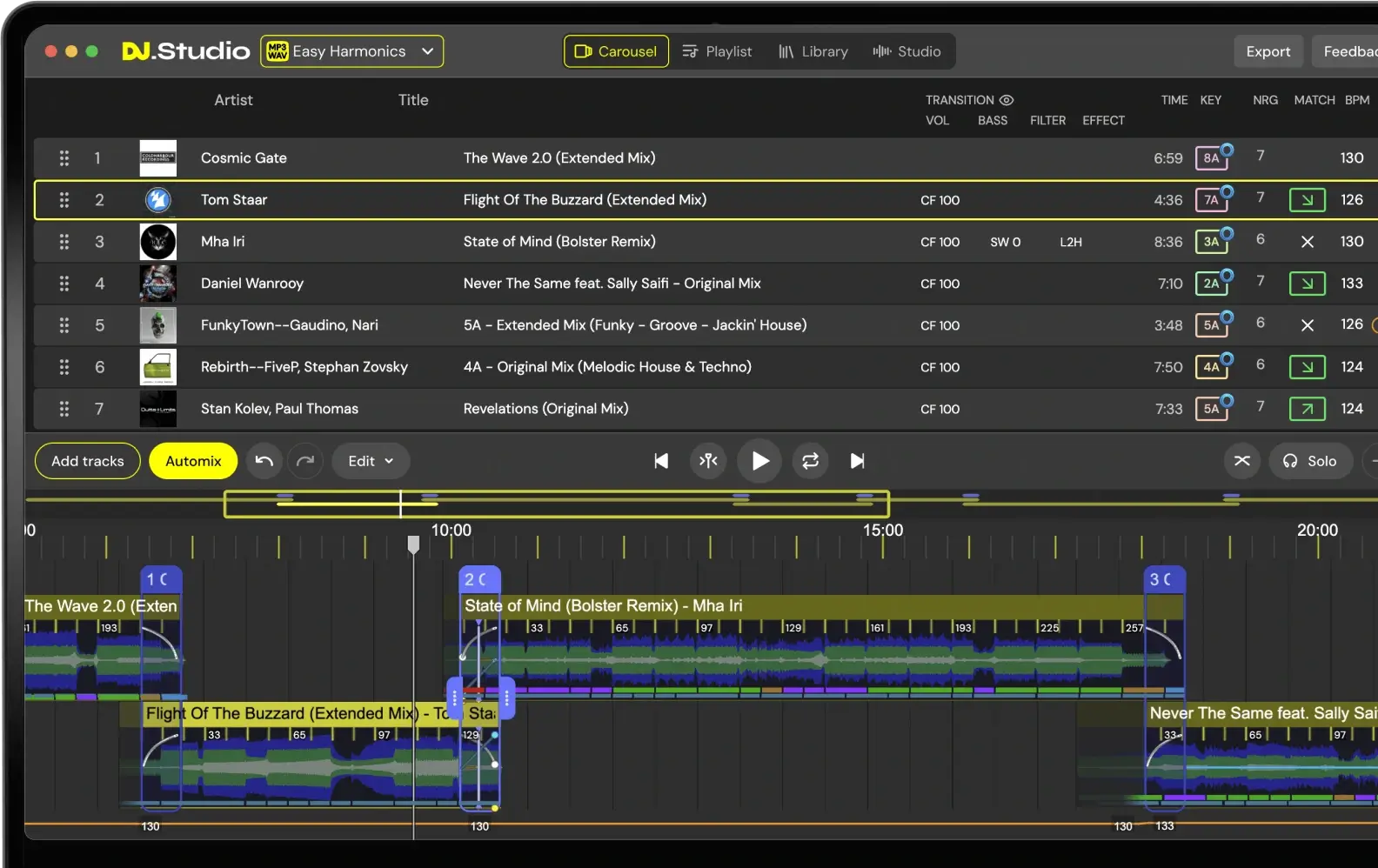Sort by the Artist column header
This screenshot has height=868, width=1378.
coord(233,100)
